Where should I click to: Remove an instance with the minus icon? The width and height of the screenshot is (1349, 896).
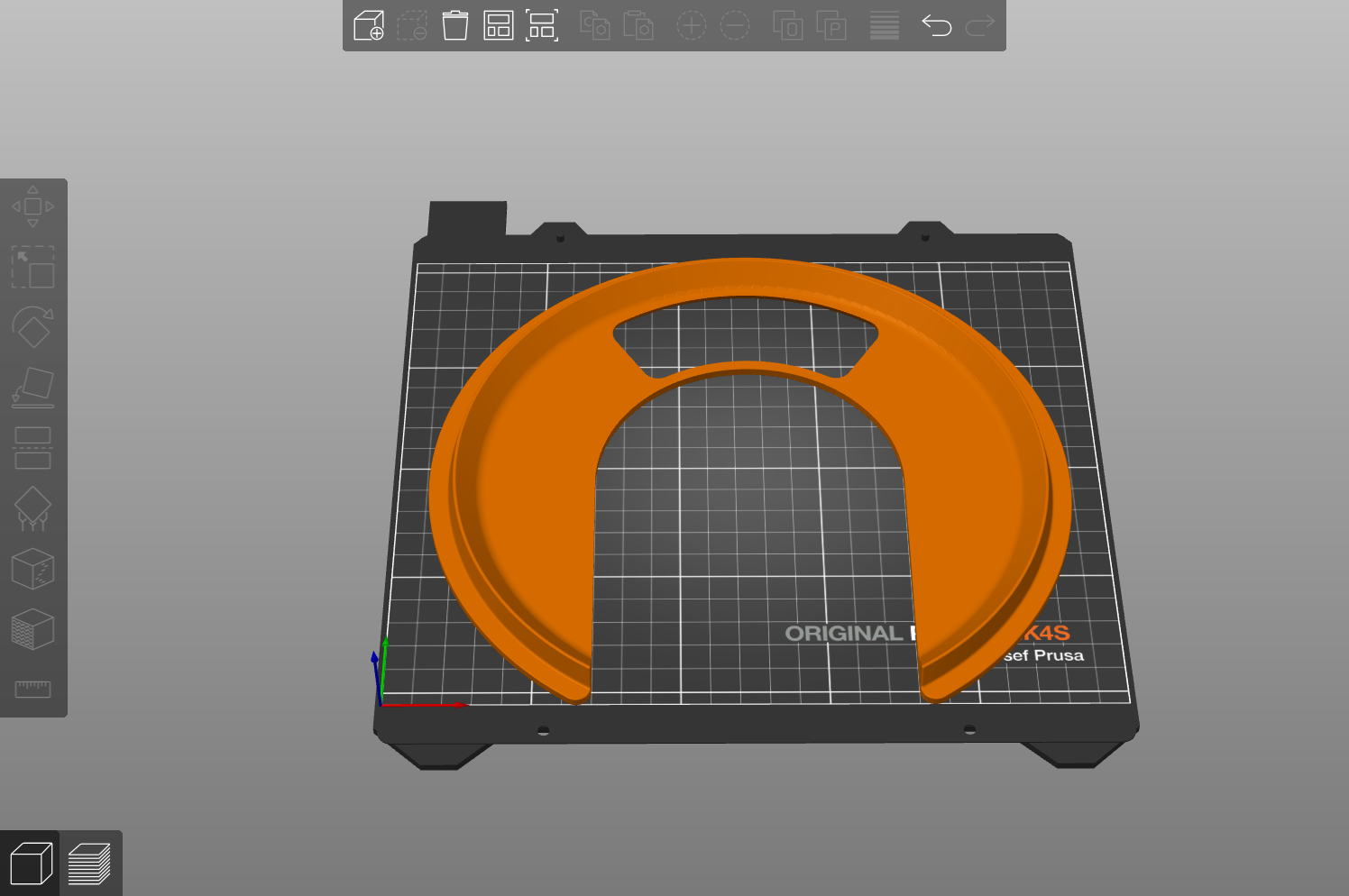pyautogui.click(x=735, y=25)
